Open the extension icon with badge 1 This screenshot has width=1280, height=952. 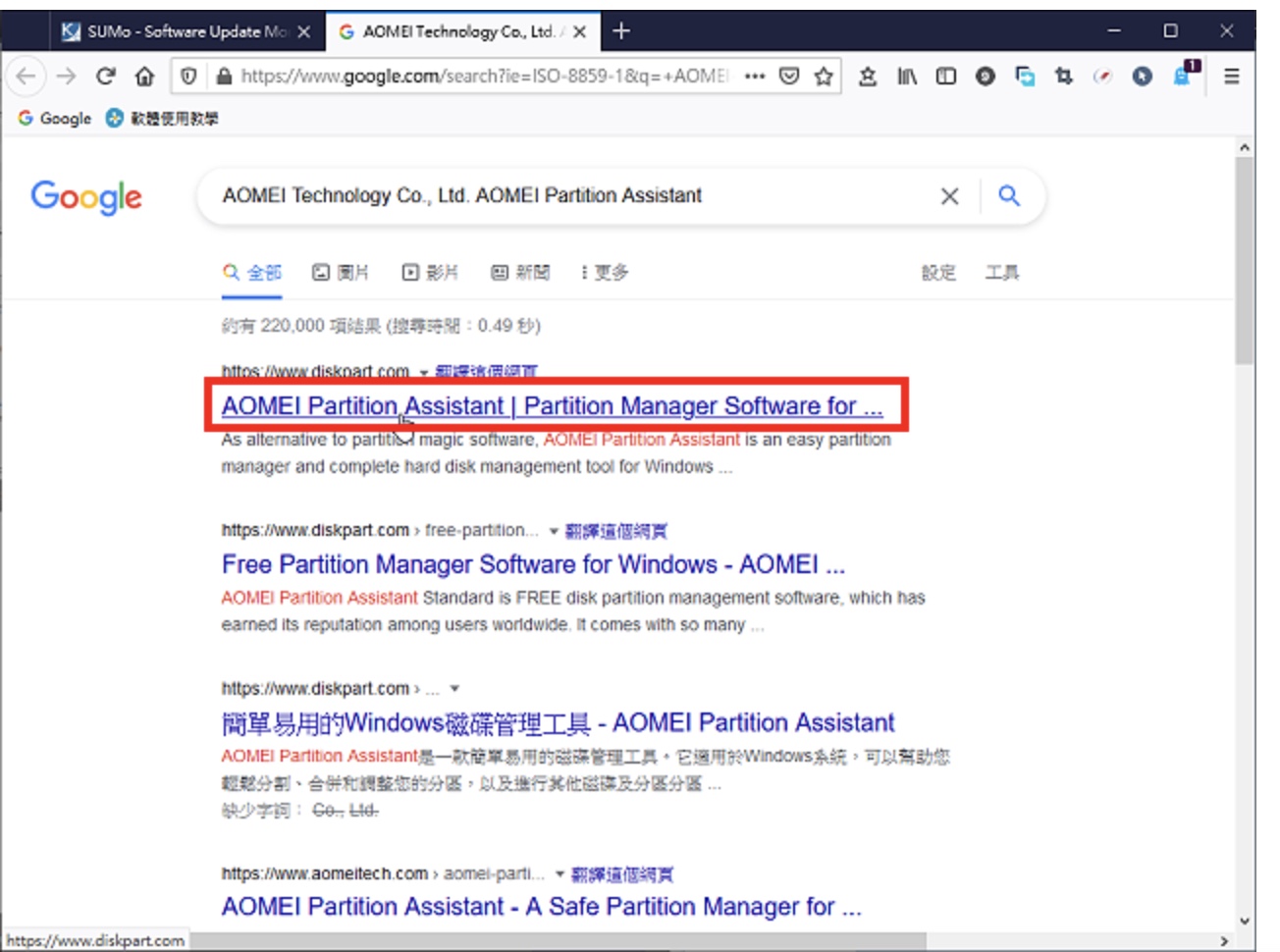pos(1184,75)
